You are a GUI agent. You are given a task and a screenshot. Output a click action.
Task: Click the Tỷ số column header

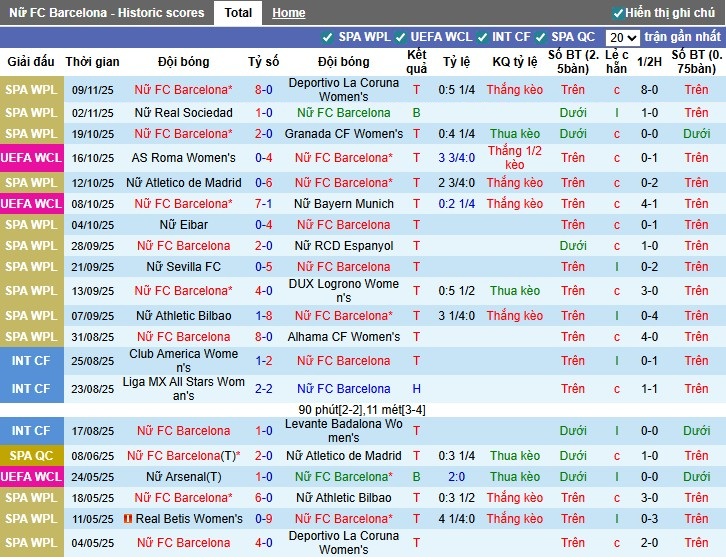263,62
